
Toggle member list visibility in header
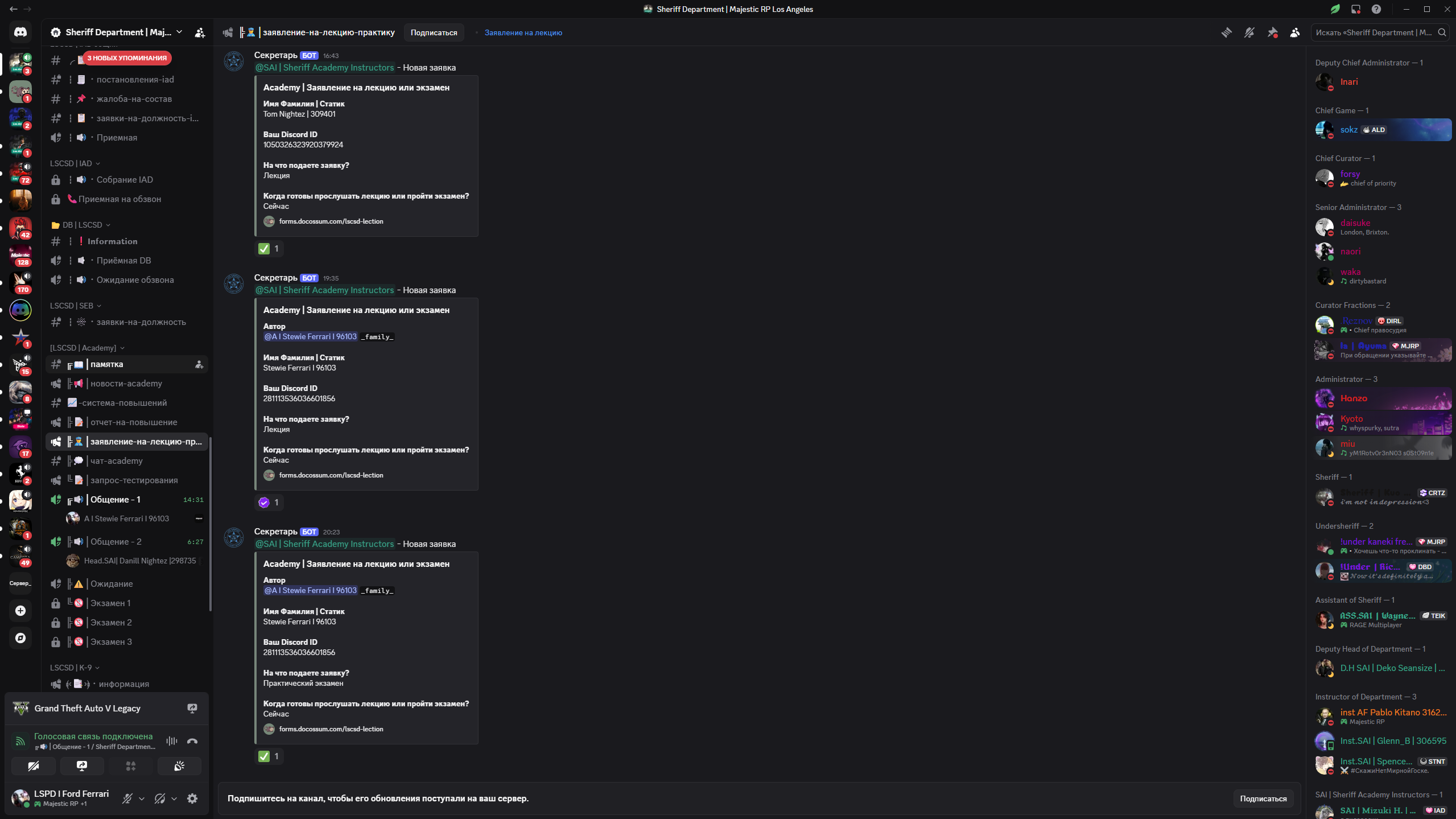coord(1295,32)
